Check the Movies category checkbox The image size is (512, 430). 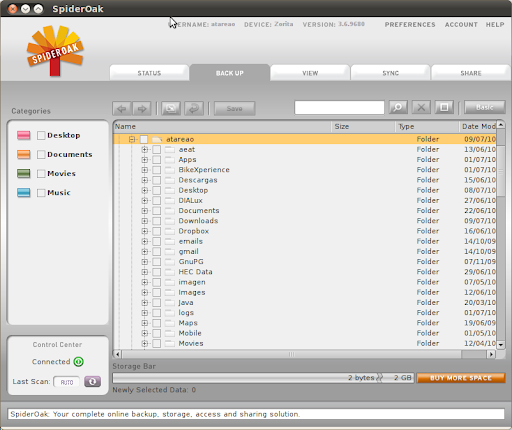click(41, 174)
